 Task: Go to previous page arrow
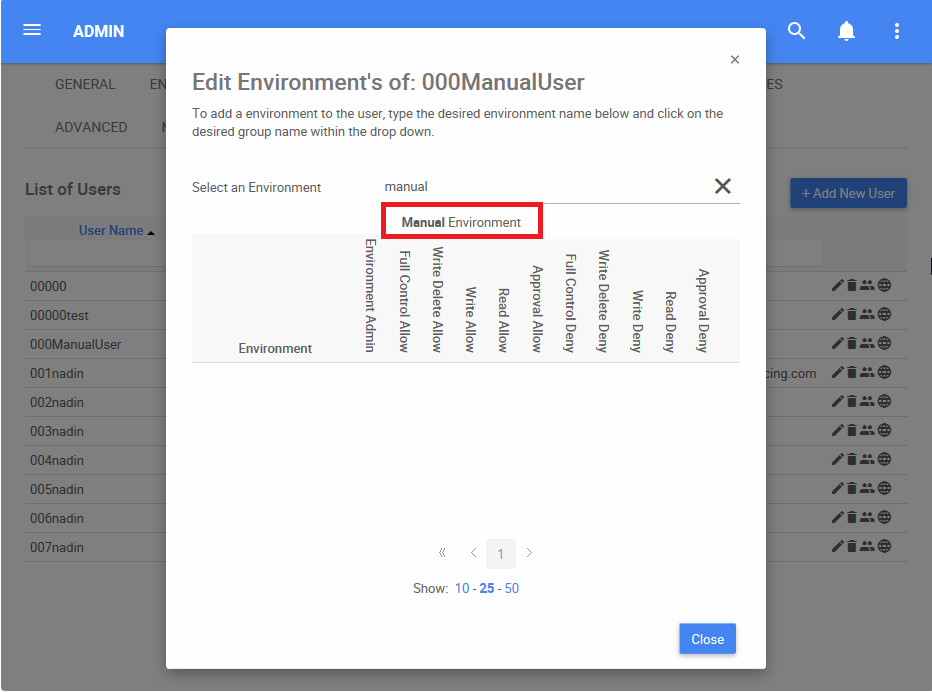[473, 553]
